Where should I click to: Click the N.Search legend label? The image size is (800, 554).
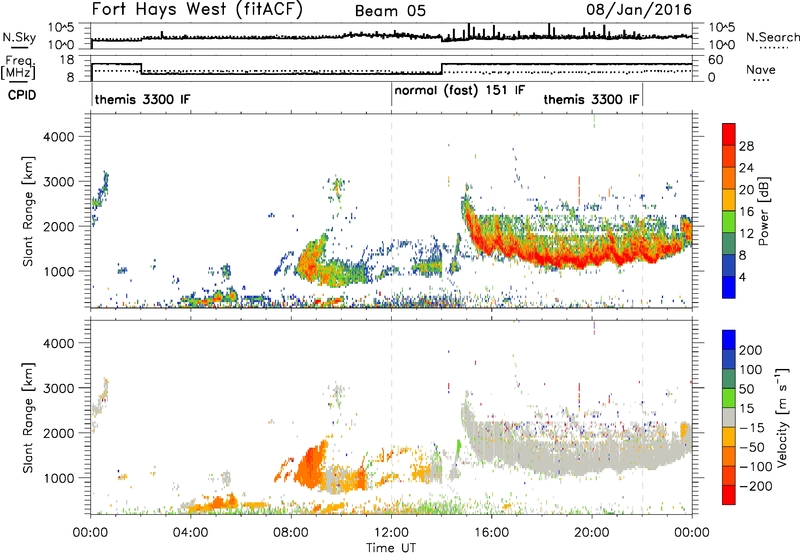coord(772,37)
